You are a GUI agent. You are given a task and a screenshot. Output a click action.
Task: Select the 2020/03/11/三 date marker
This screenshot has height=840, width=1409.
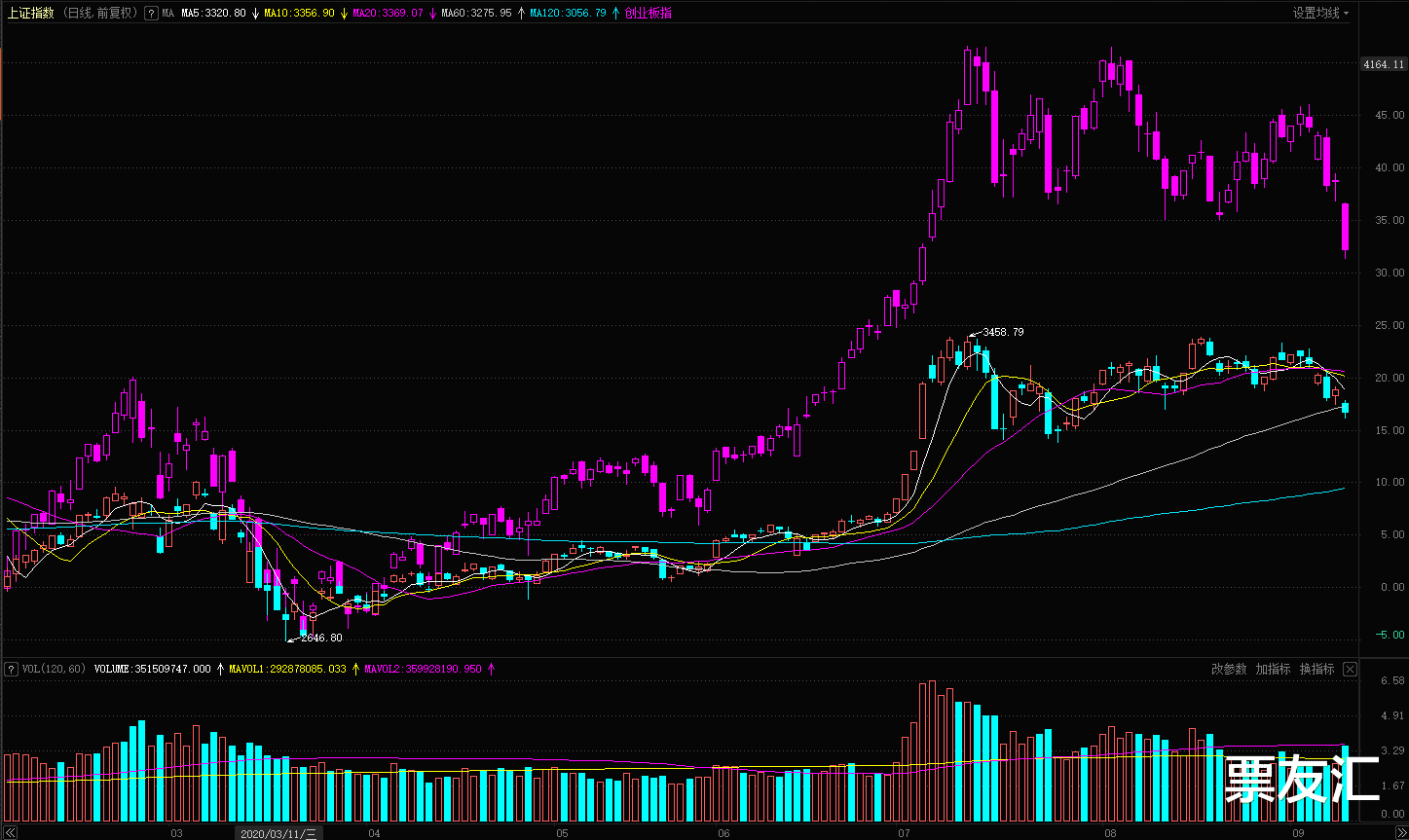tap(279, 833)
